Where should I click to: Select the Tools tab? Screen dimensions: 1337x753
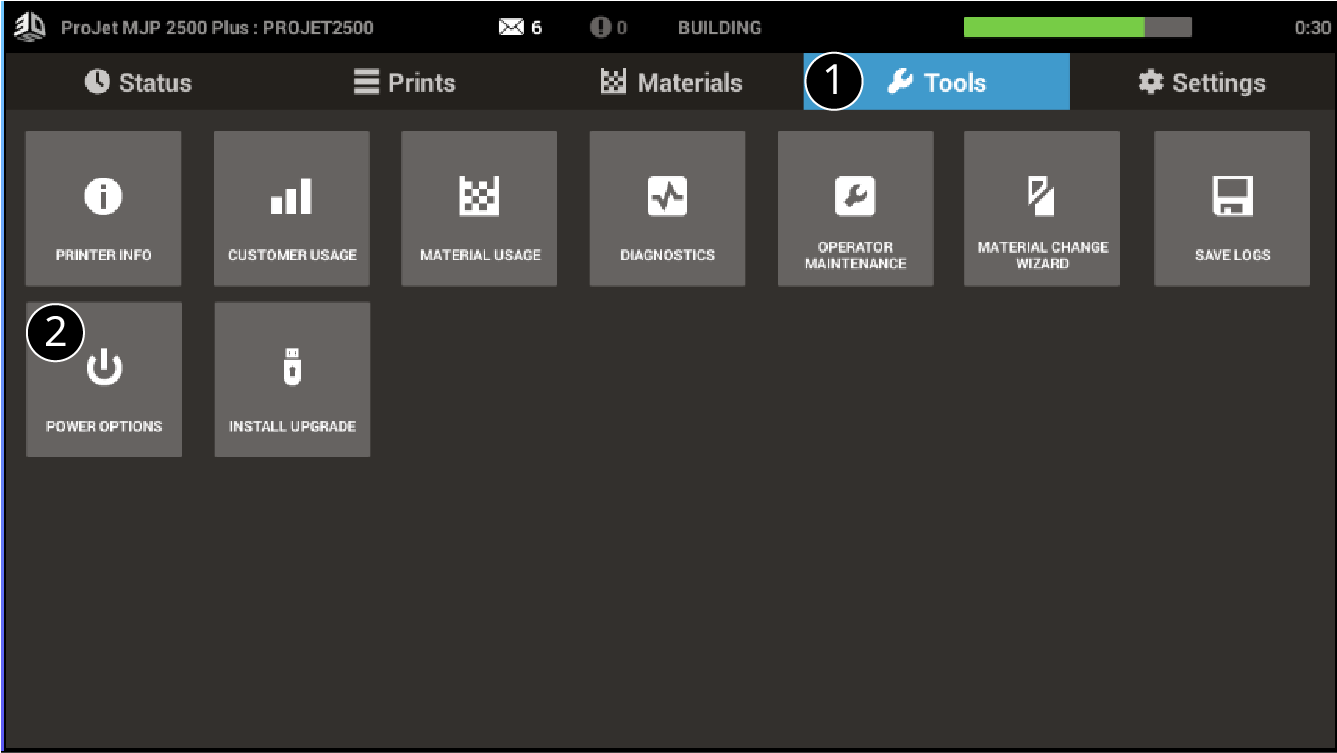937,82
